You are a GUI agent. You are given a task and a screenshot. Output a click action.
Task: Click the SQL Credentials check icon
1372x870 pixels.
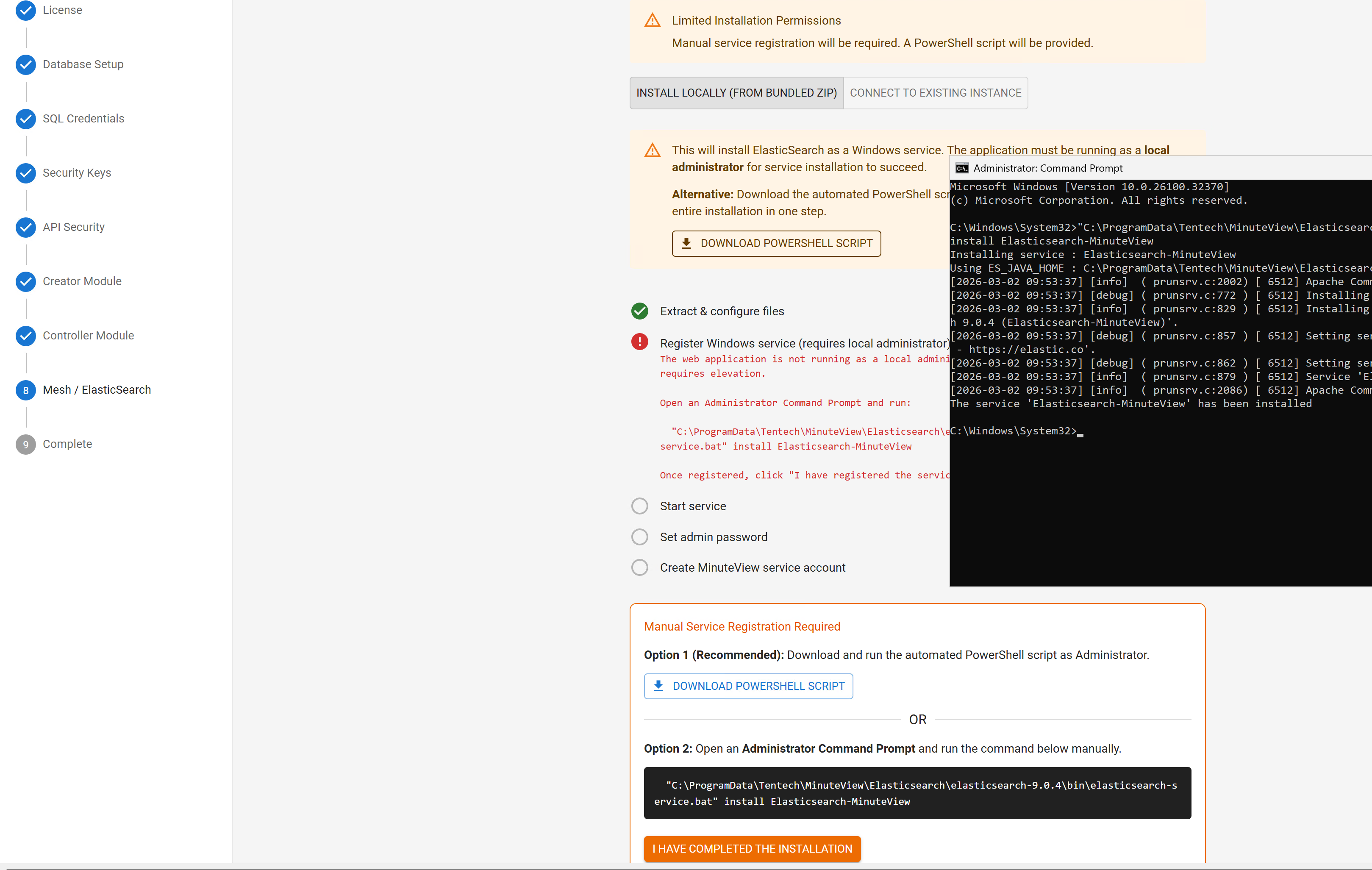pos(26,119)
